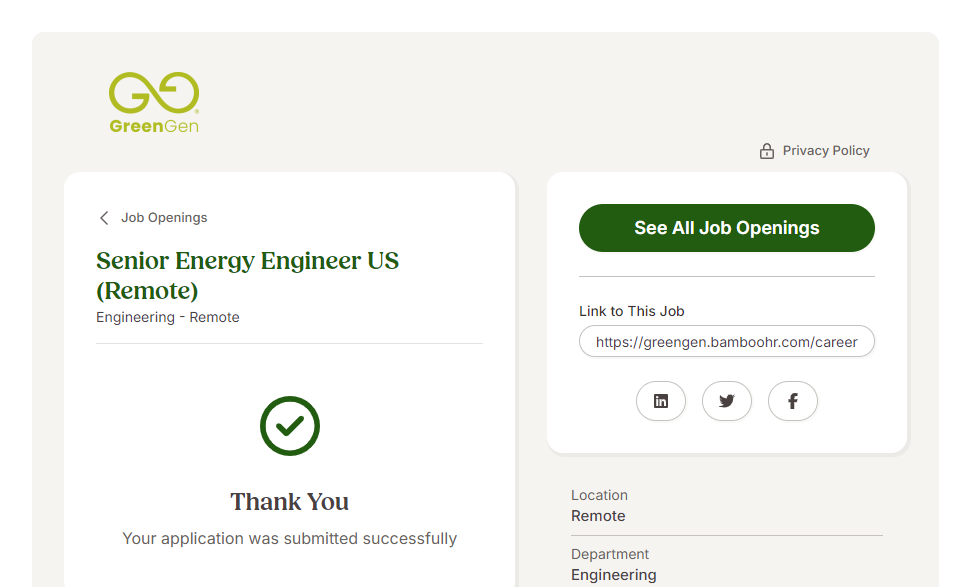This screenshot has height=587, width=971.
Task: Click the Link to This Job label
Action: coord(632,311)
